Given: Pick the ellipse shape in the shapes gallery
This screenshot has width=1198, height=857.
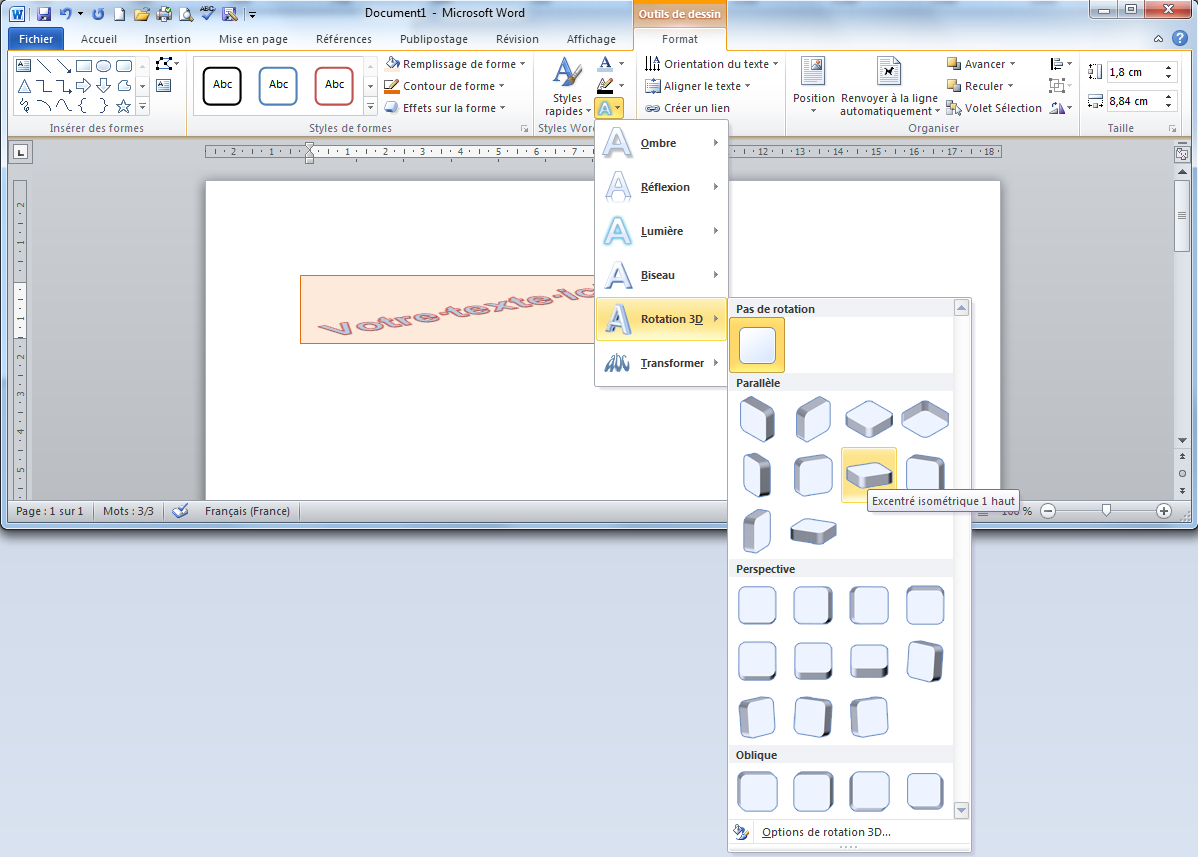Looking at the screenshot, I should (x=104, y=66).
